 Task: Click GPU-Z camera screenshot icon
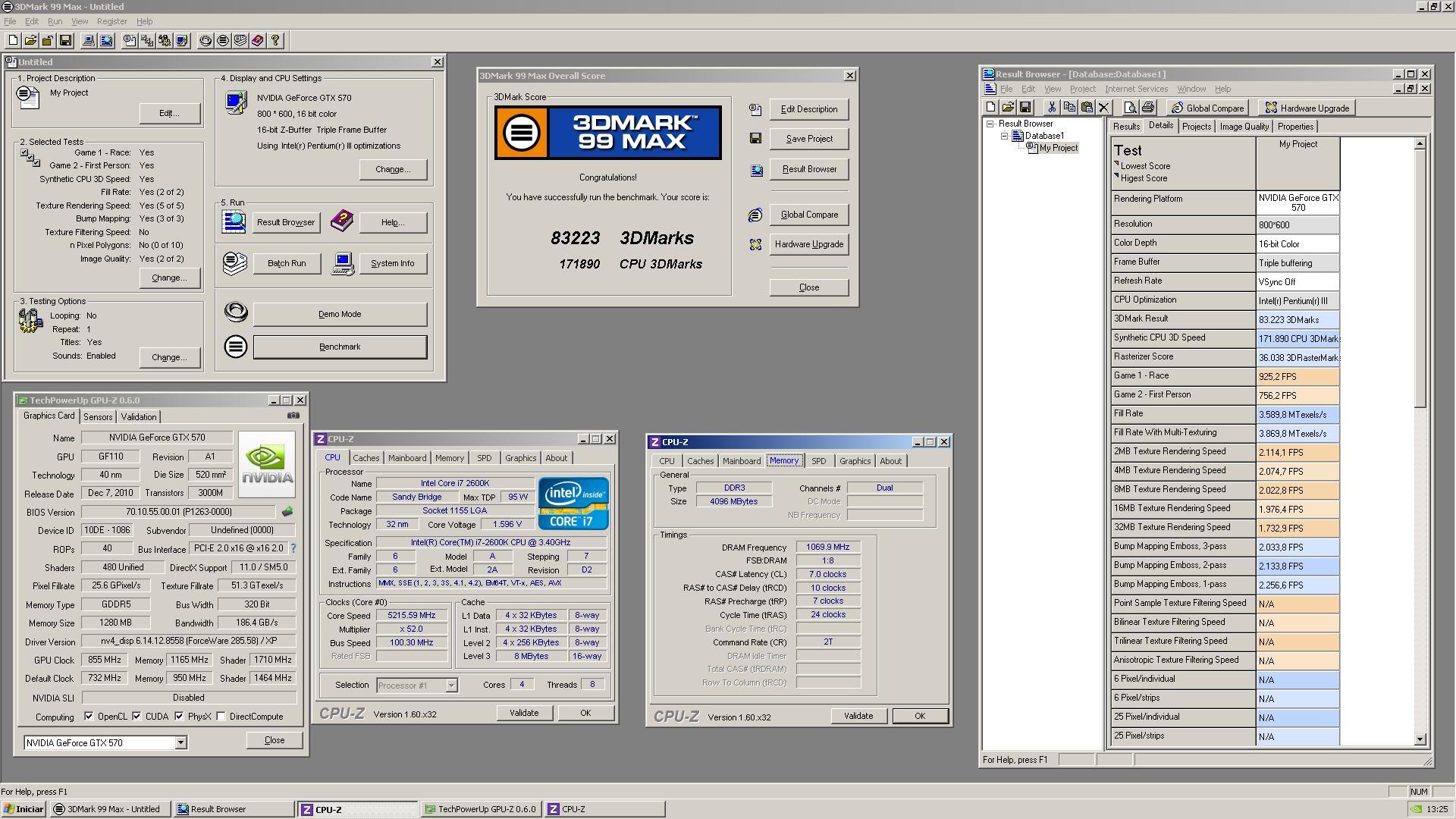point(293,416)
